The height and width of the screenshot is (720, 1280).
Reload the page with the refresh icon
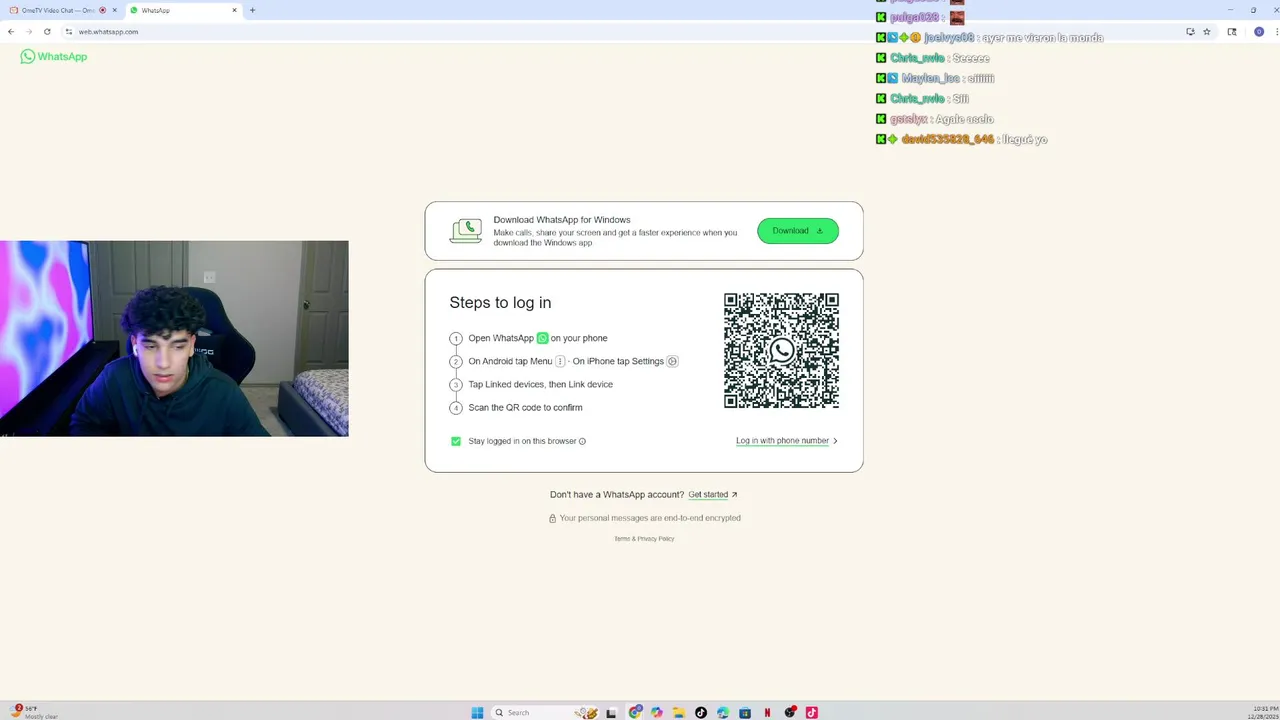(47, 31)
